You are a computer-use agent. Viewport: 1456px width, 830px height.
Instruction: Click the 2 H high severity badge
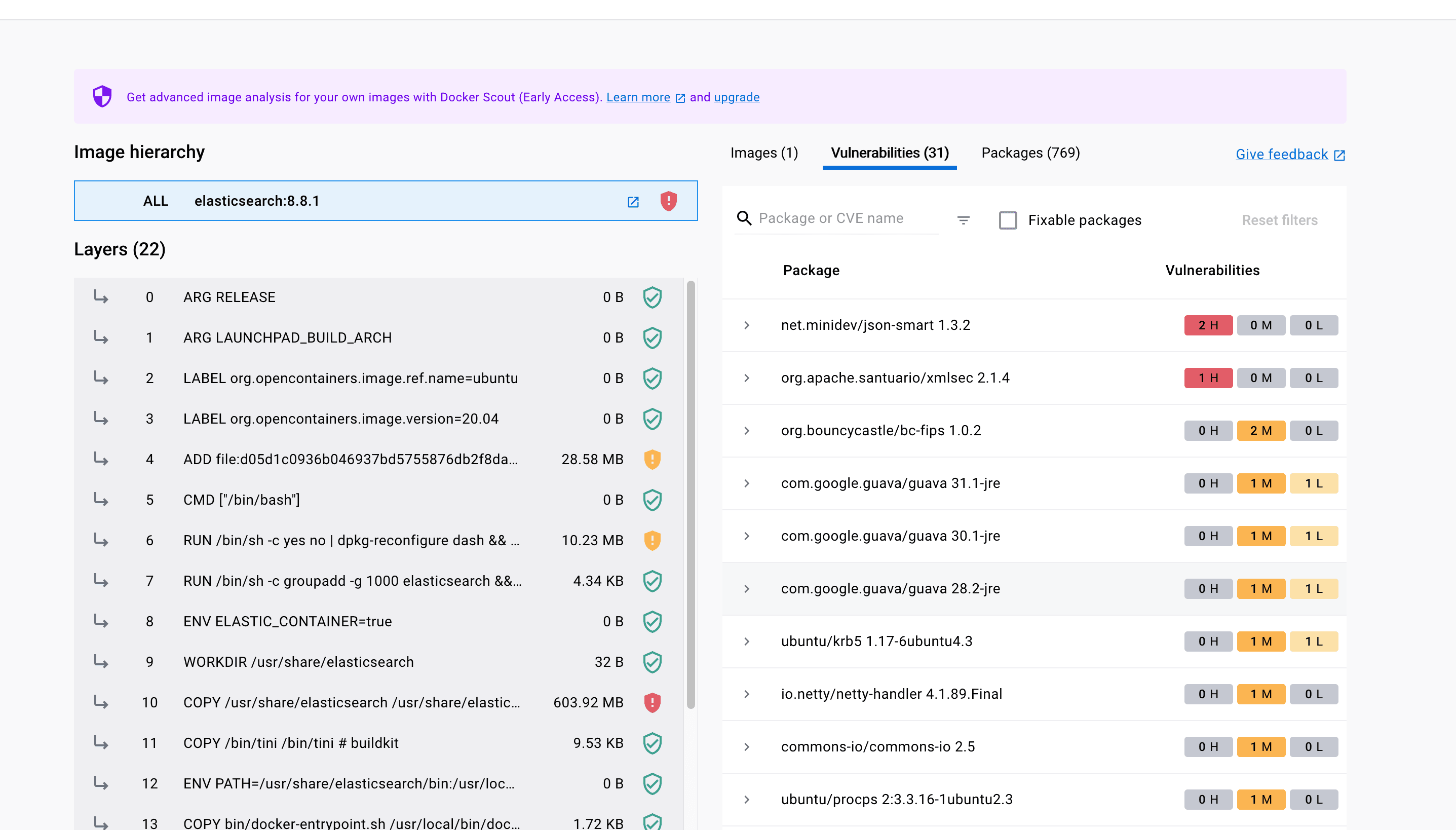[1208, 325]
